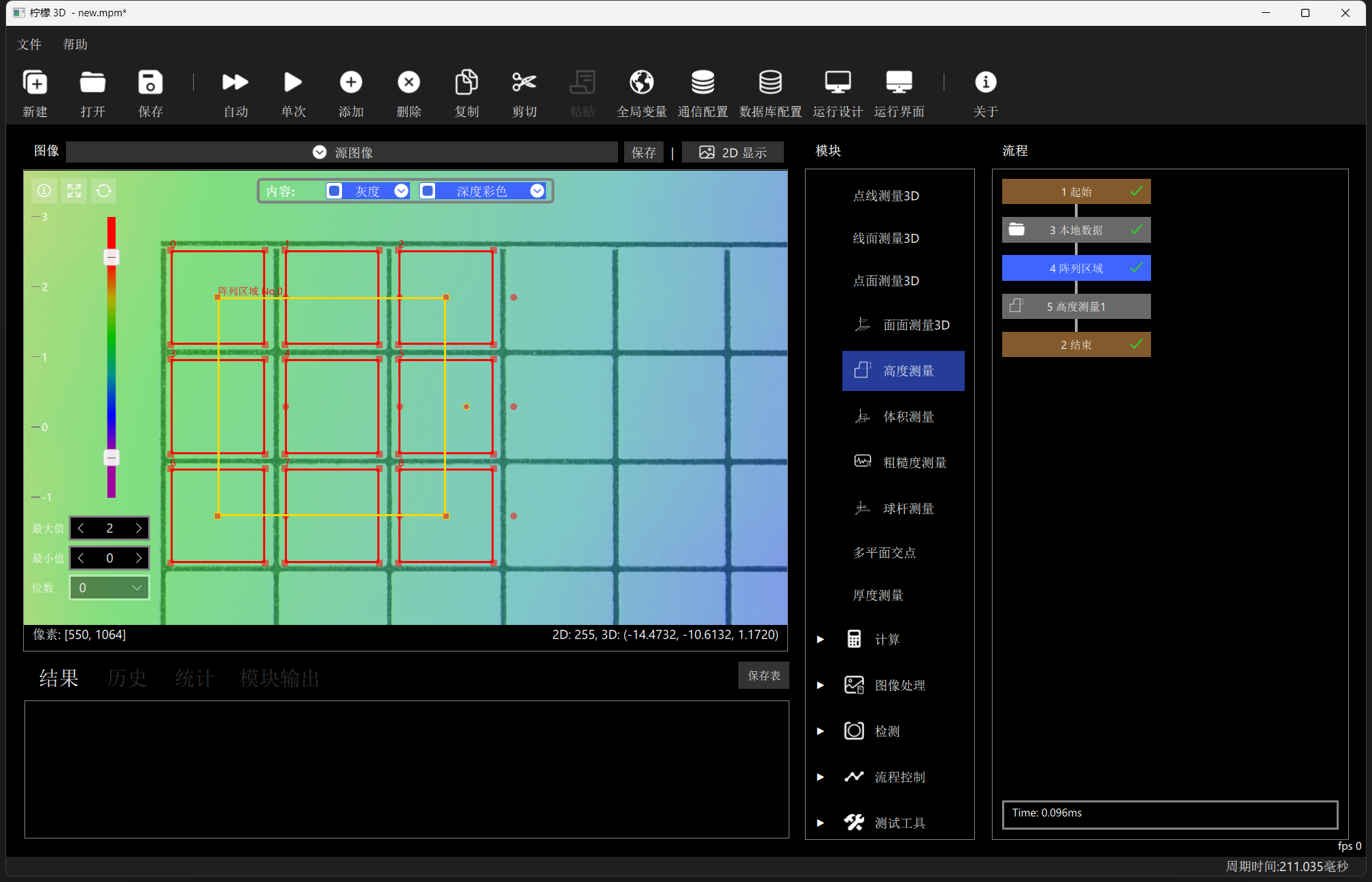This screenshot has height=882, width=1372.
Task: Expand the 计算 module group
Action: pyautogui.click(x=821, y=639)
